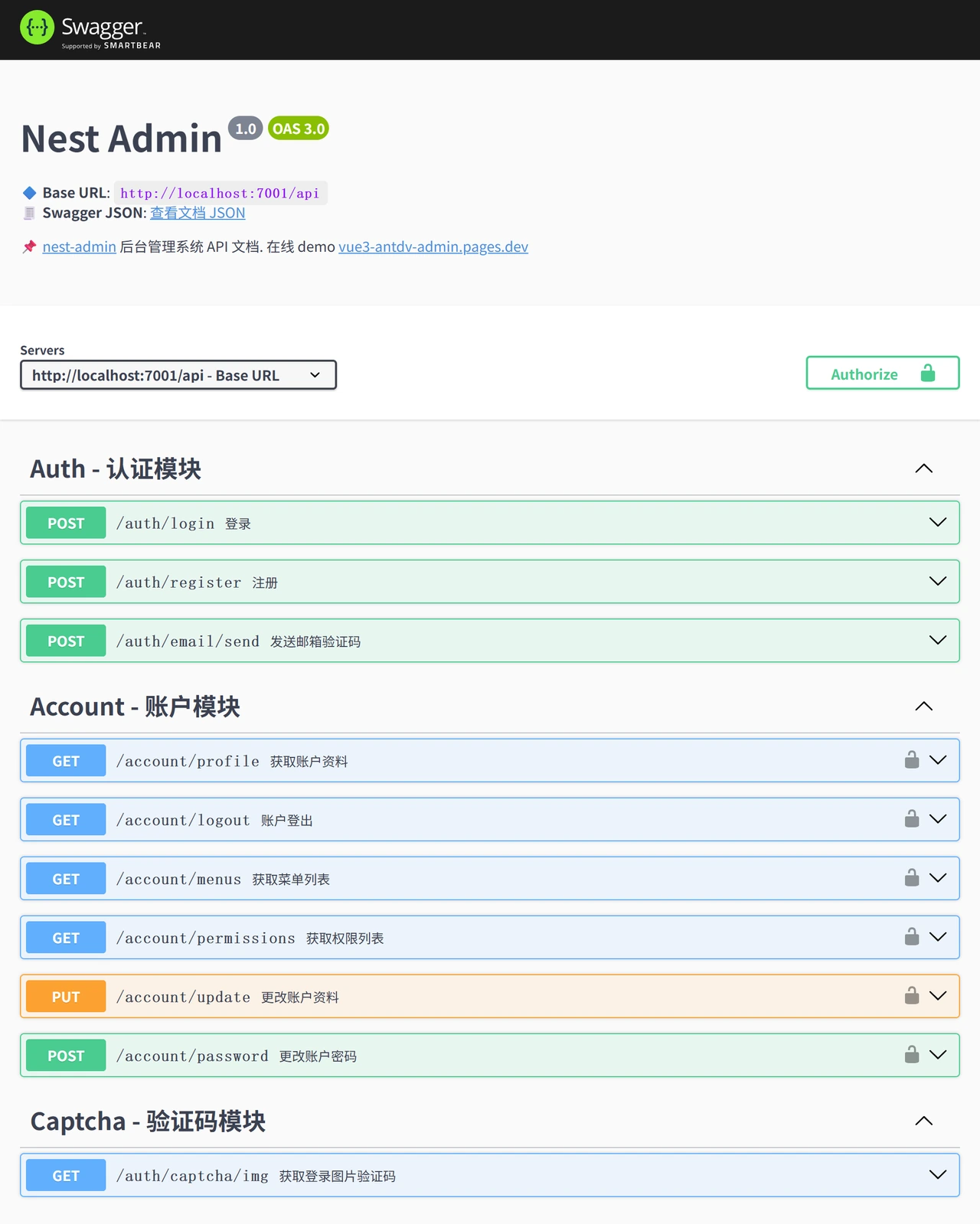Image resolution: width=980 pixels, height=1224 pixels.
Task: Click the Nest Admin title
Action: click(x=122, y=139)
